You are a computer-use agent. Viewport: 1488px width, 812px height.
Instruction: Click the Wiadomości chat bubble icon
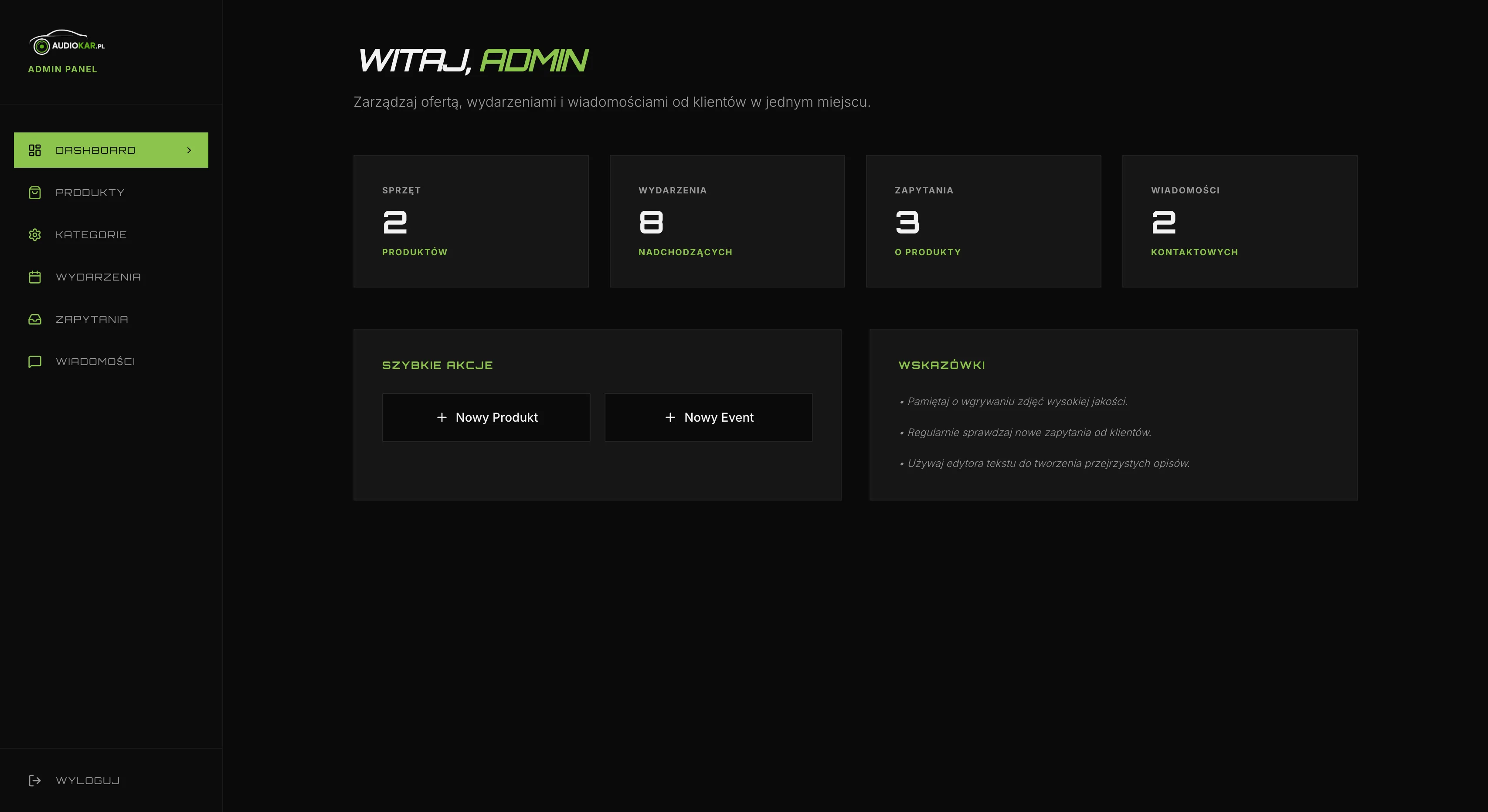35,362
